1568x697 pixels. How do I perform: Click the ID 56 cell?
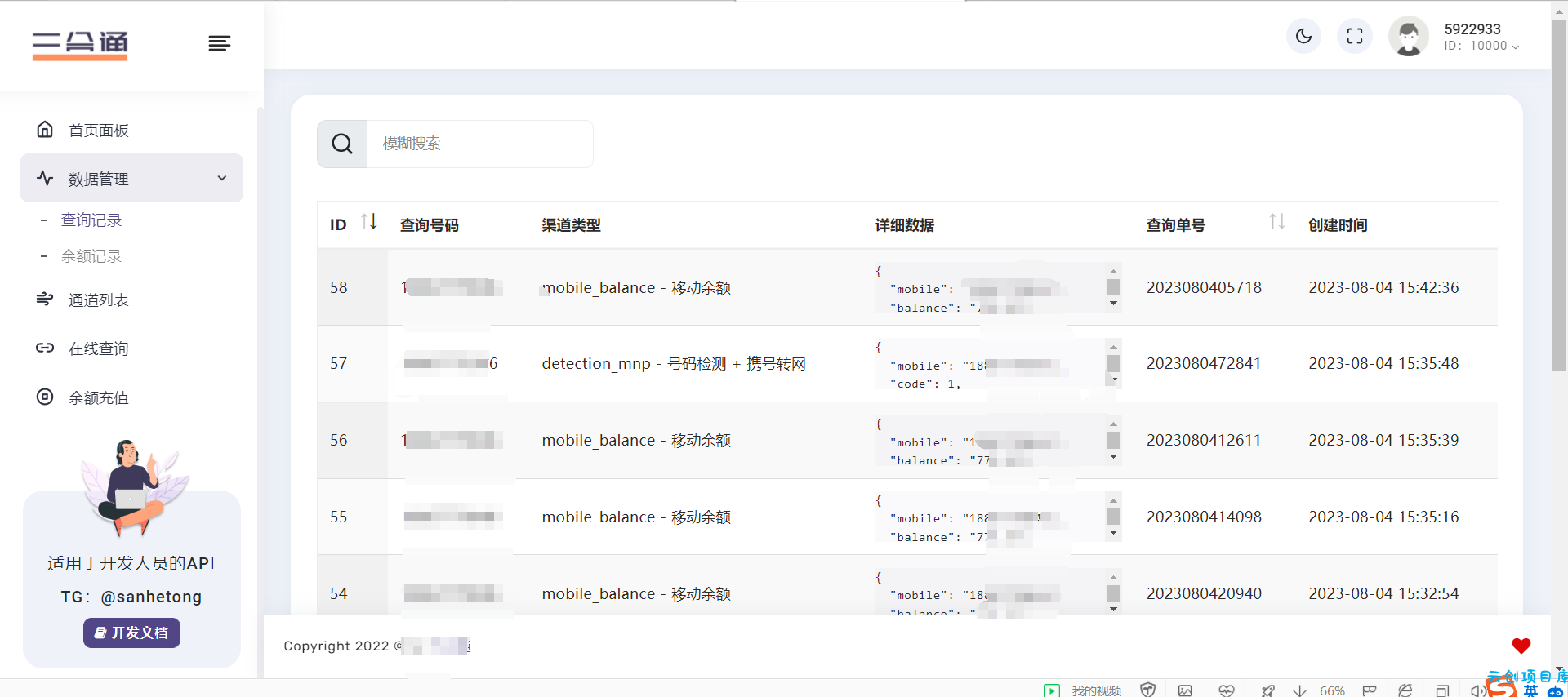coord(339,440)
